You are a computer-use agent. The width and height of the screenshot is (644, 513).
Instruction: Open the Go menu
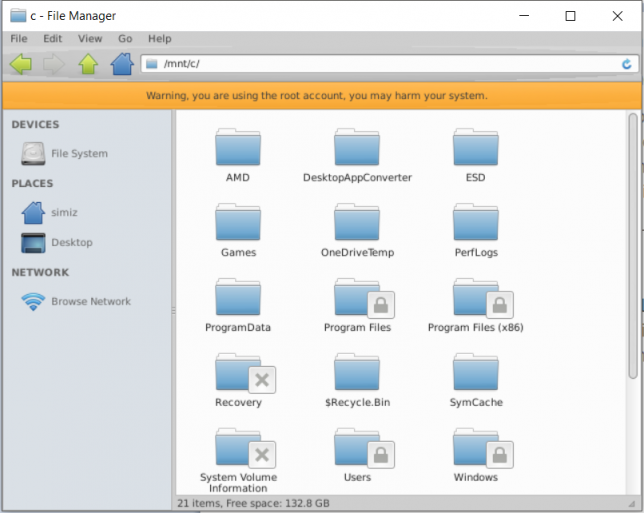pos(125,38)
